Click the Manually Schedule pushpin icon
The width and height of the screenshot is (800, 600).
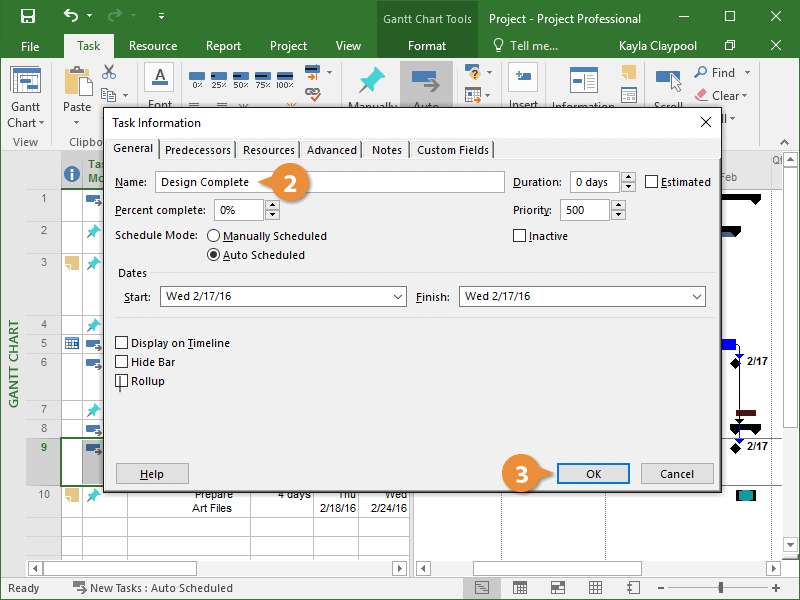click(372, 80)
